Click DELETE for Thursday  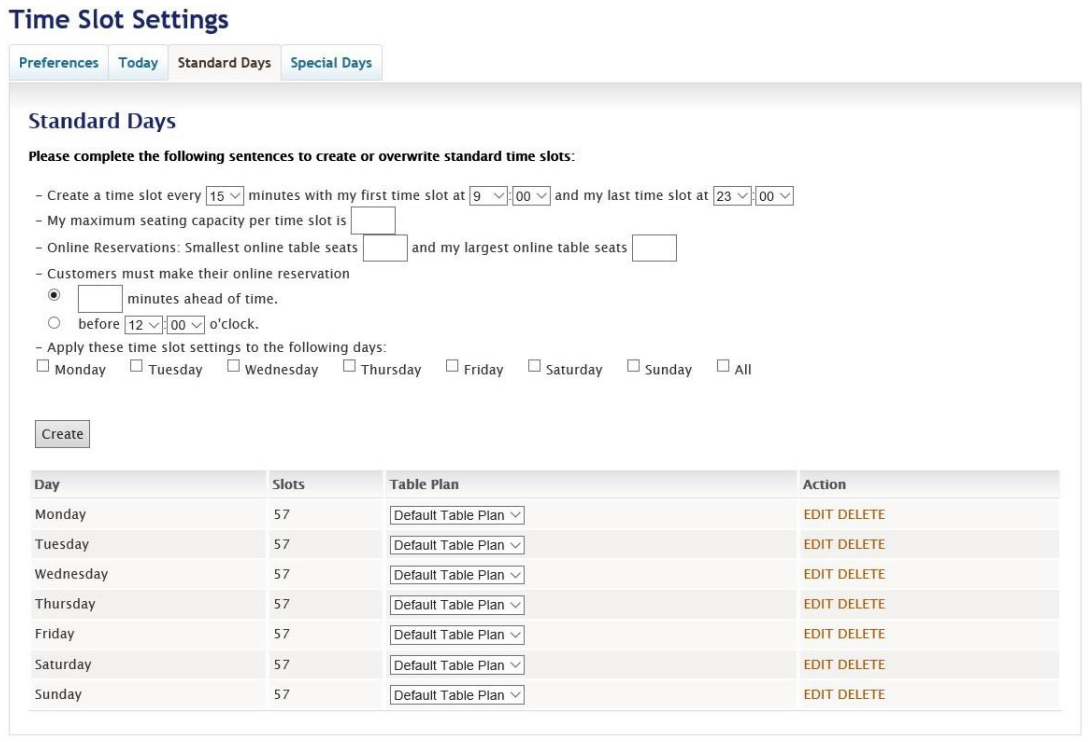tap(861, 605)
